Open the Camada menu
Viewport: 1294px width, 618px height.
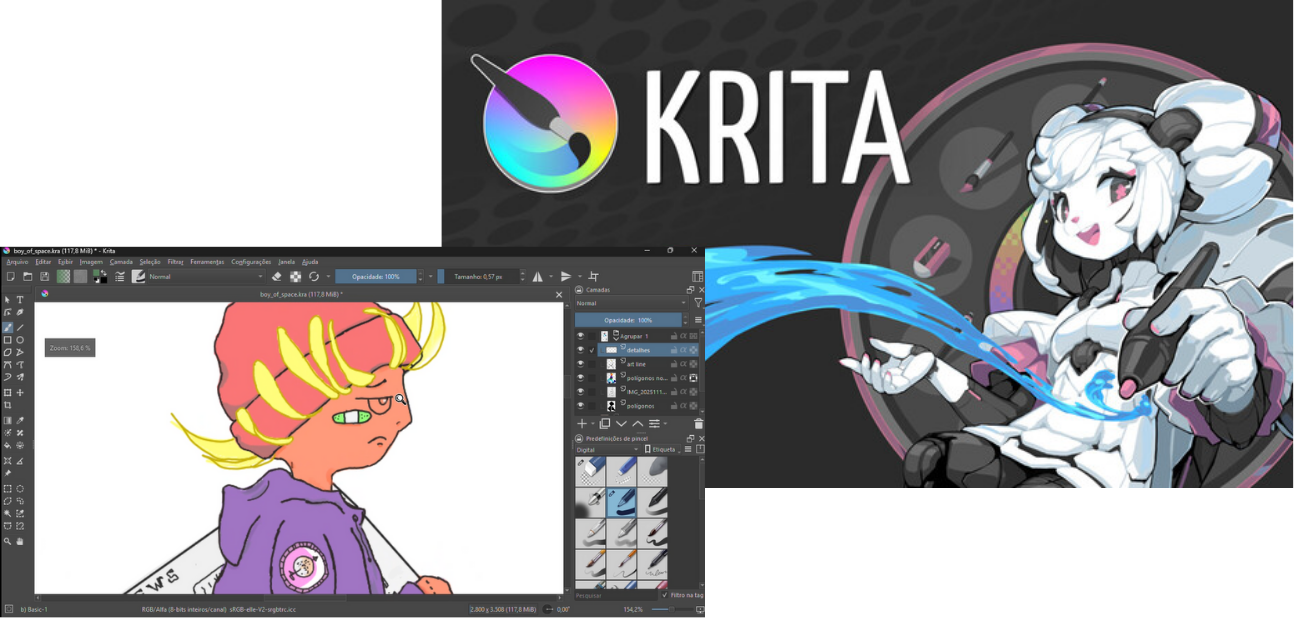[121, 262]
